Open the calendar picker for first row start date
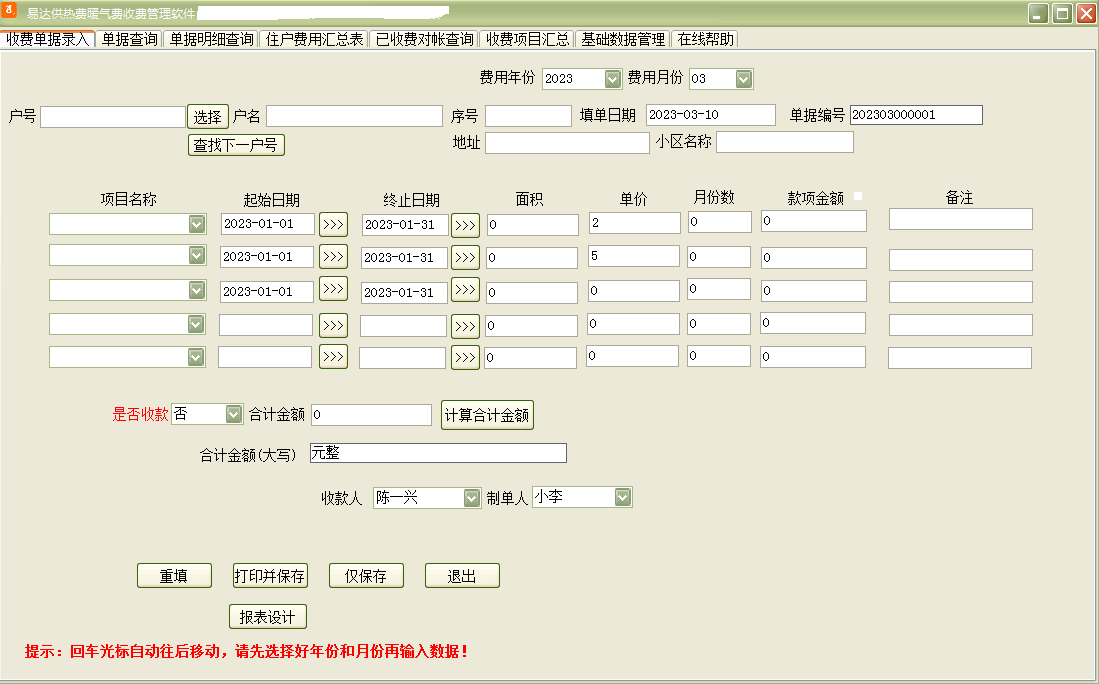This screenshot has width=1099, height=684. coord(333,224)
